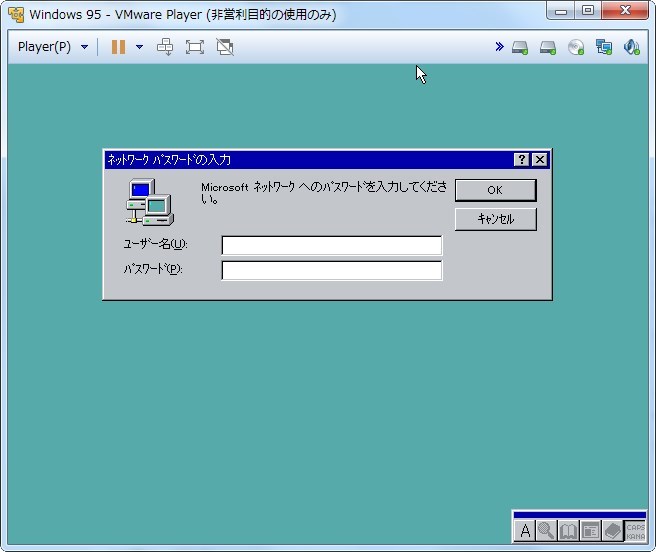Enter full screen mode
The width and height of the screenshot is (656, 552).
pos(195,47)
